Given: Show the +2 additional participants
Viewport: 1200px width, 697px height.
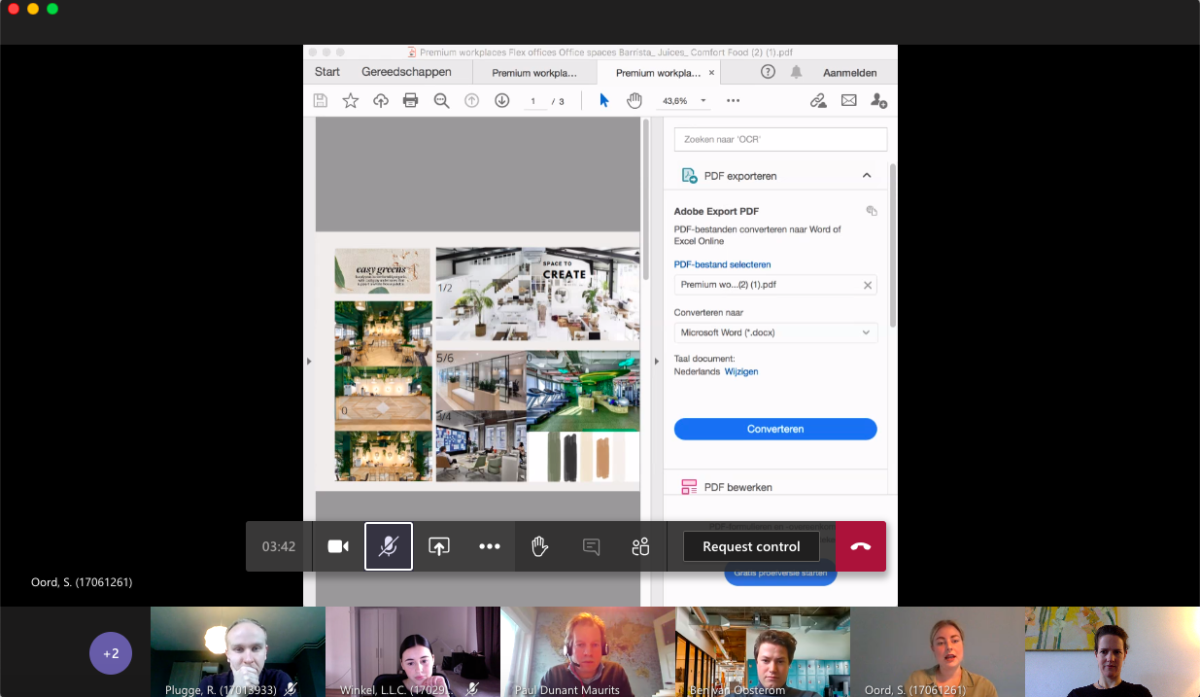Looking at the screenshot, I should [111, 653].
